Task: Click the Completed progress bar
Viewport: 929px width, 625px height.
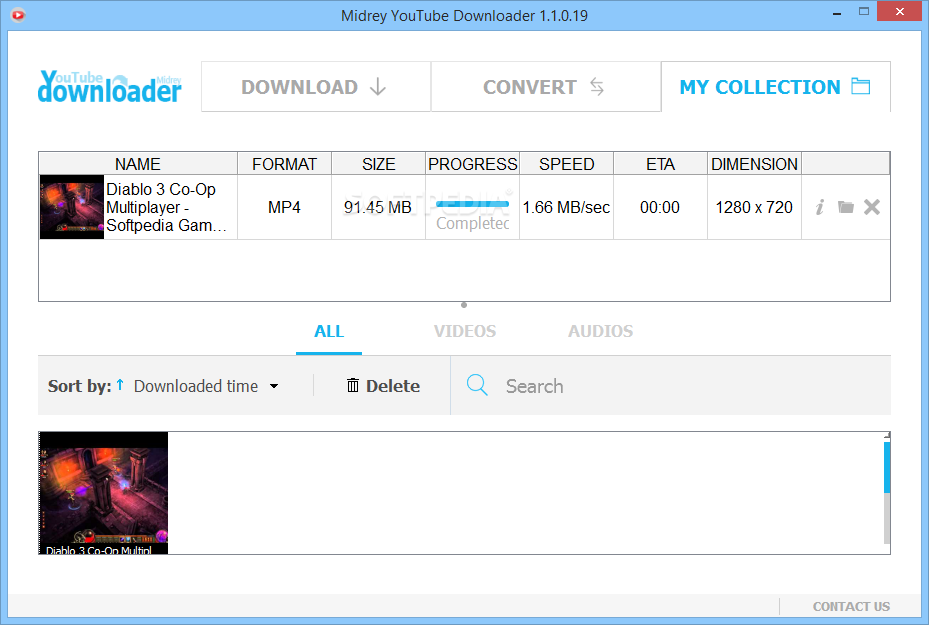Action: tap(472, 204)
